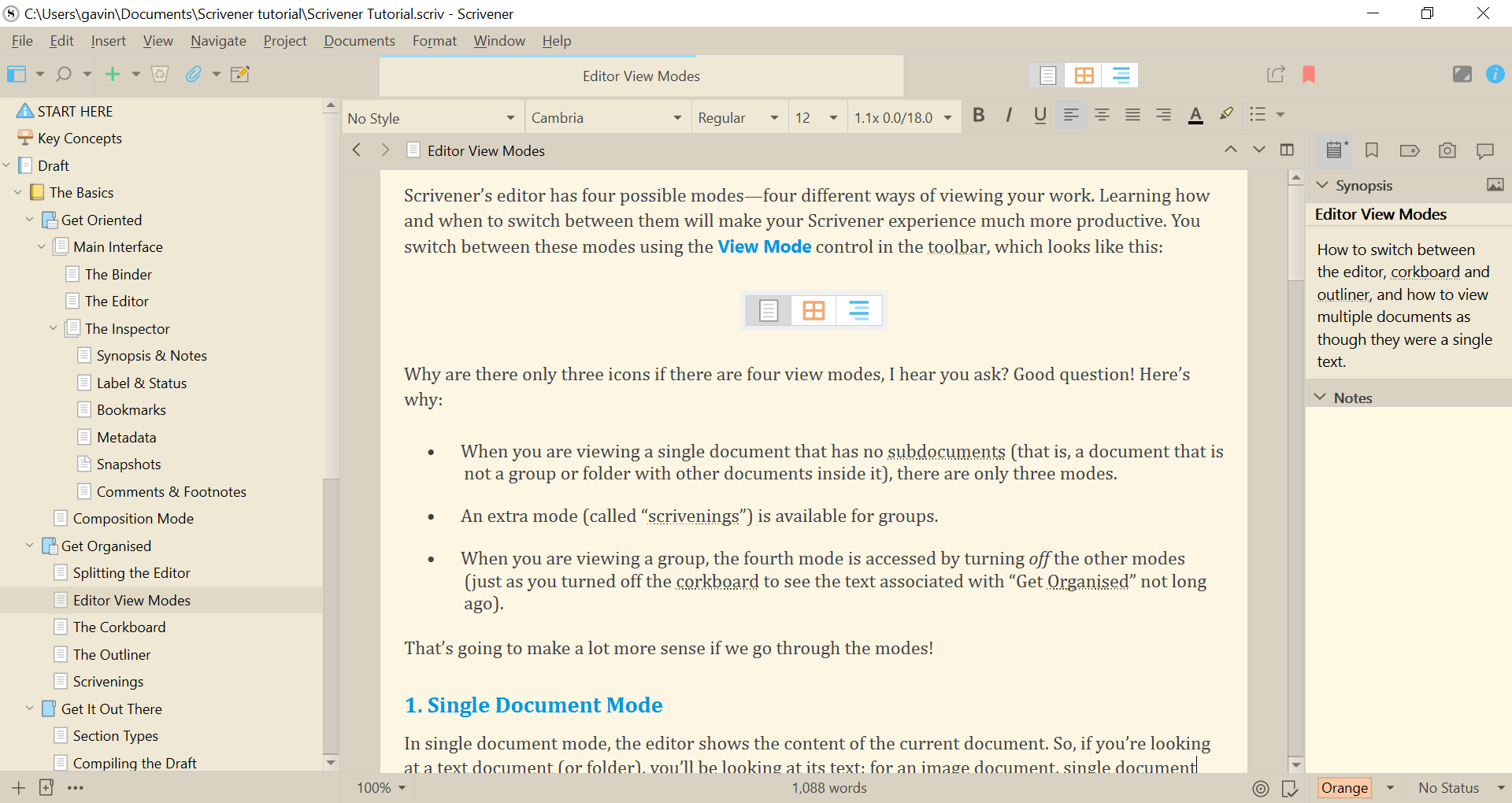This screenshot has height=803, width=1512.
Task: Click the trash can toolbar icon
Action: click(x=160, y=74)
